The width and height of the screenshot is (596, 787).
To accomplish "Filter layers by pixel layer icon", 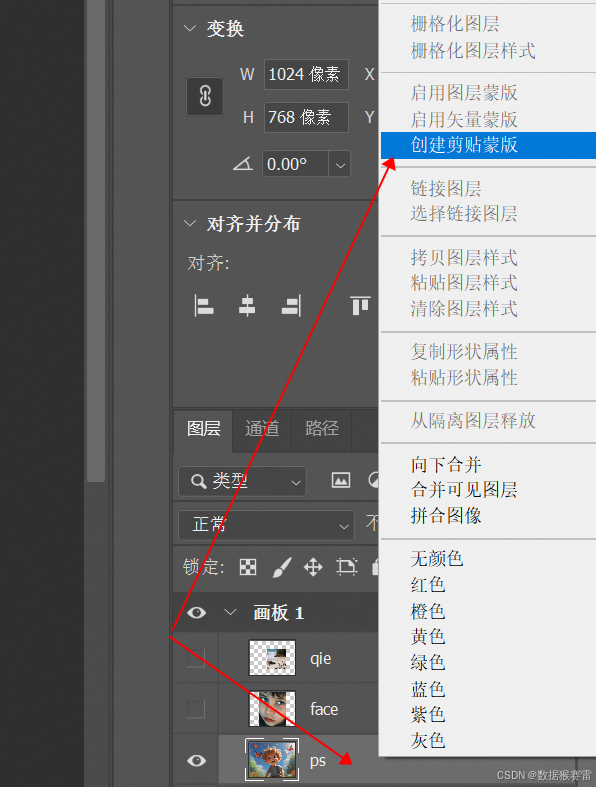I will pyautogui.click(x=341, y=480).
